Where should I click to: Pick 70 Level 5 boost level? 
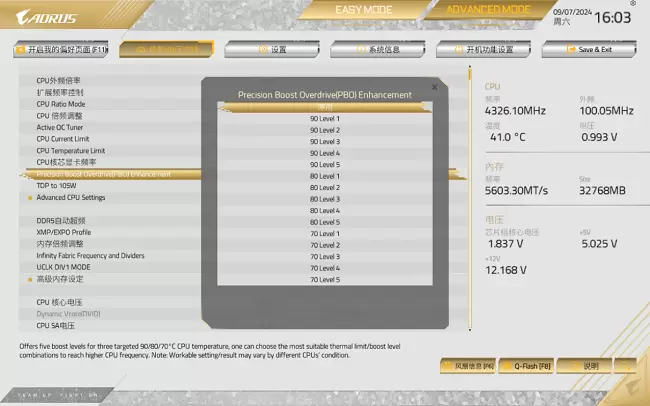pyautogui.click(x=325, y=280)
